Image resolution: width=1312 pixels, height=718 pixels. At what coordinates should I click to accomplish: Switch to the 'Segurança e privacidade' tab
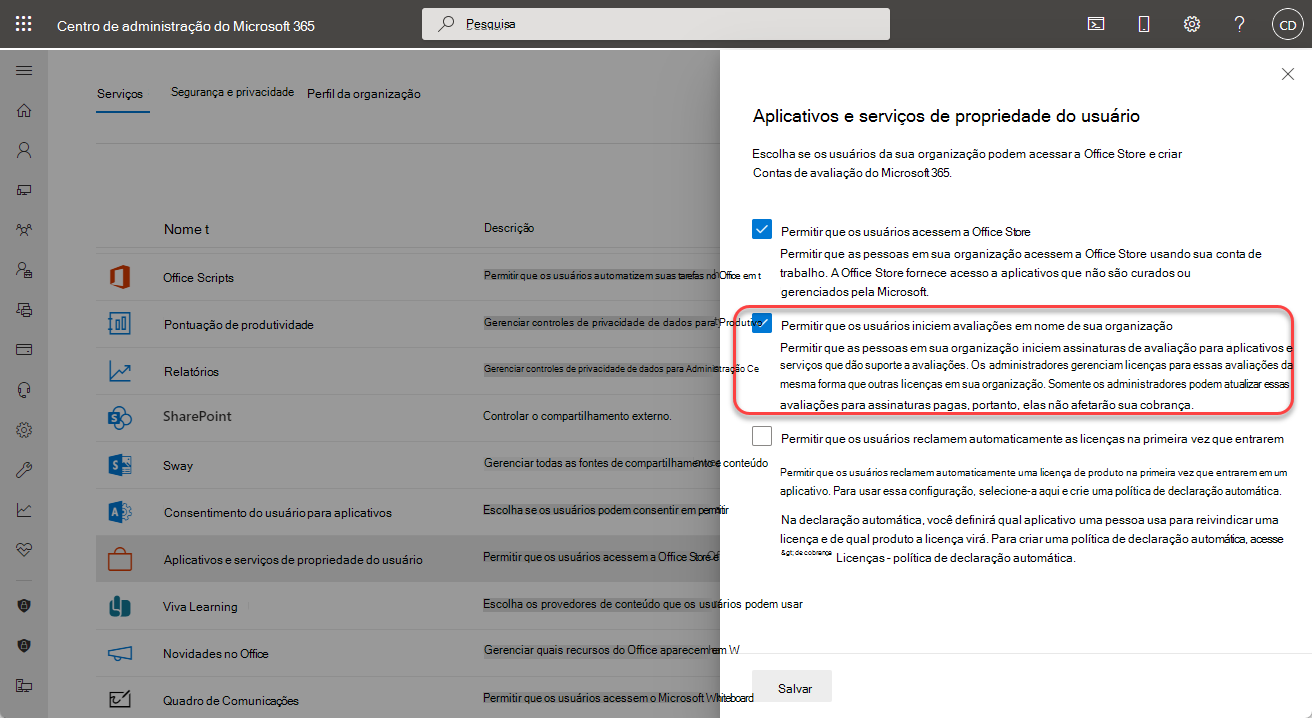(x=232, y=93)
